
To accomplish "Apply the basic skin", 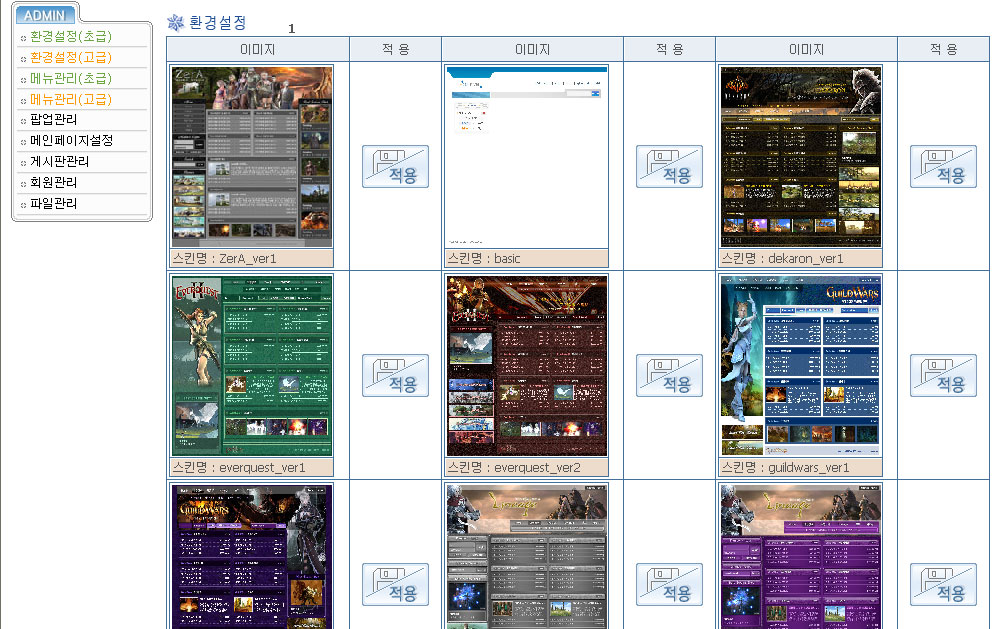I will coord(669,166).
